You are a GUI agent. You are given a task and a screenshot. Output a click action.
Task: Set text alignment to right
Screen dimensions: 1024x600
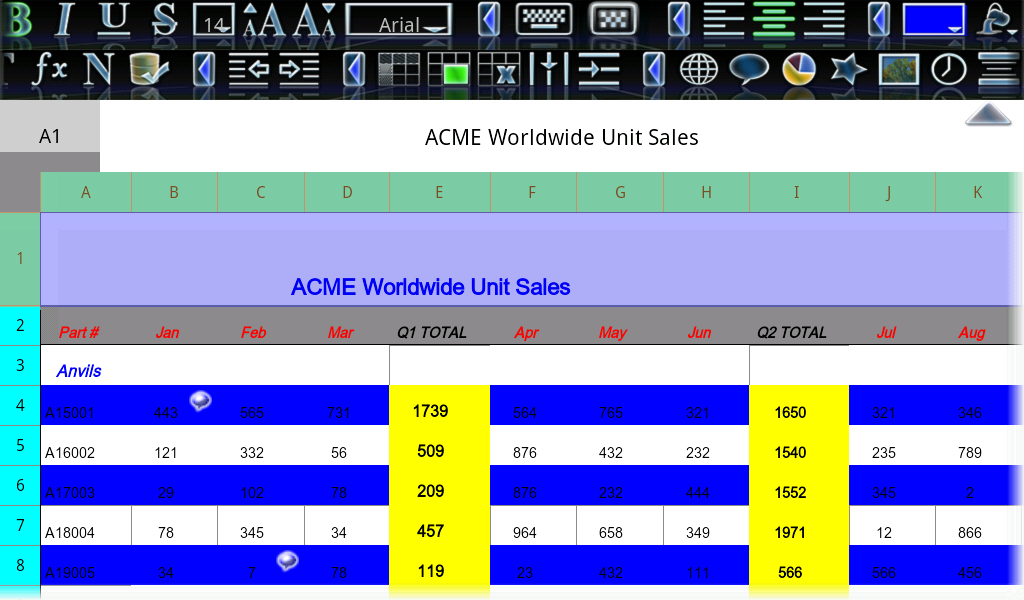coord(824,20)
